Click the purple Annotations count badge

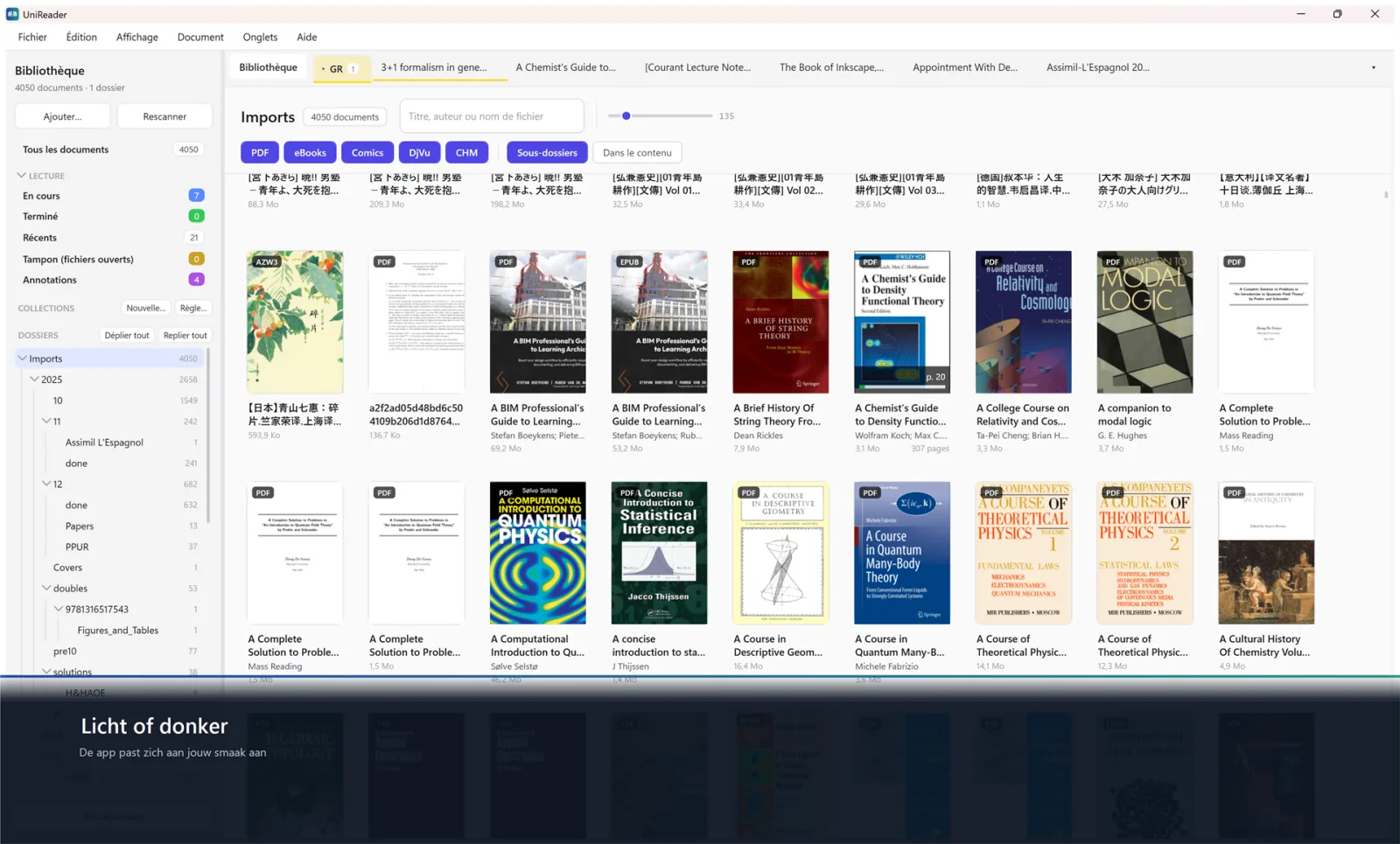[196, 280]
